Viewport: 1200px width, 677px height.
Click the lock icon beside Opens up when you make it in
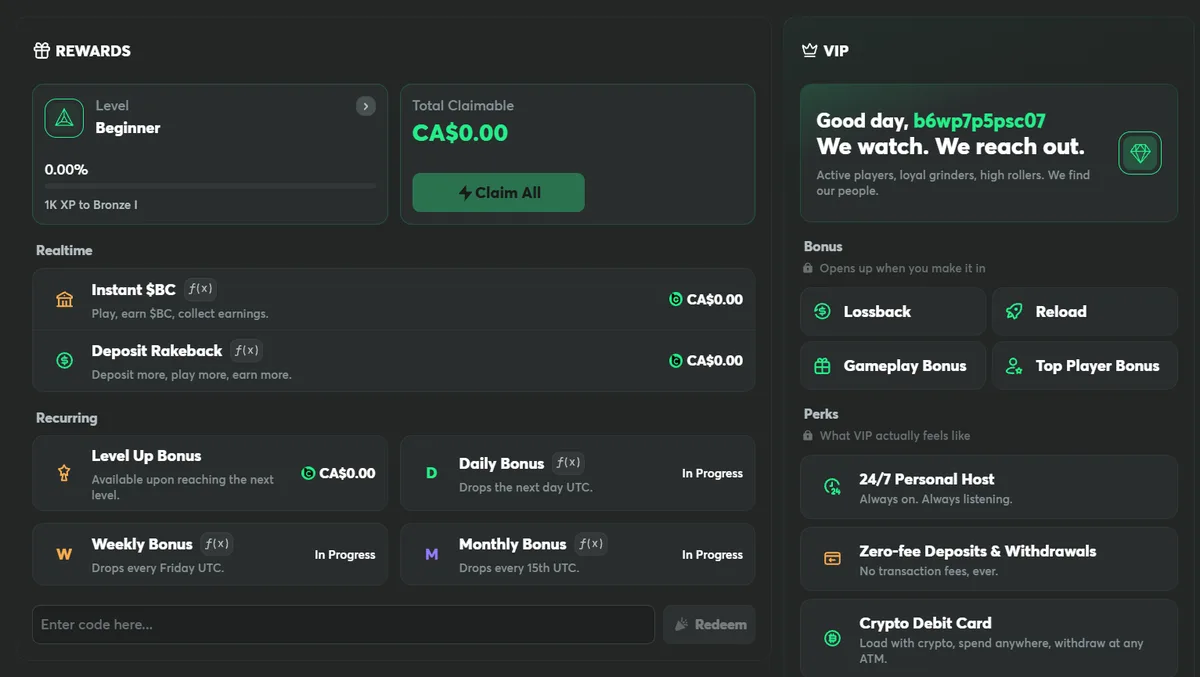pyautogui.click(x=808, y=268)
